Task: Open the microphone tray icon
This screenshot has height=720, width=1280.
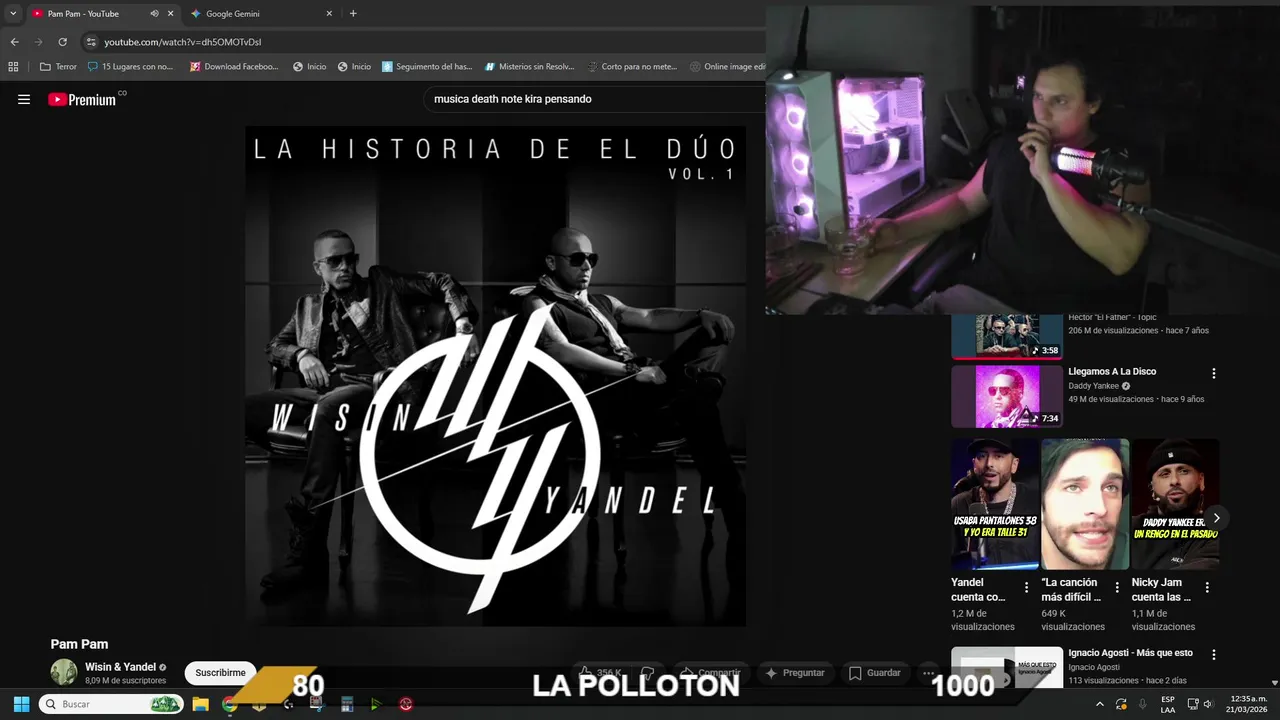Action: point(1142,704)
